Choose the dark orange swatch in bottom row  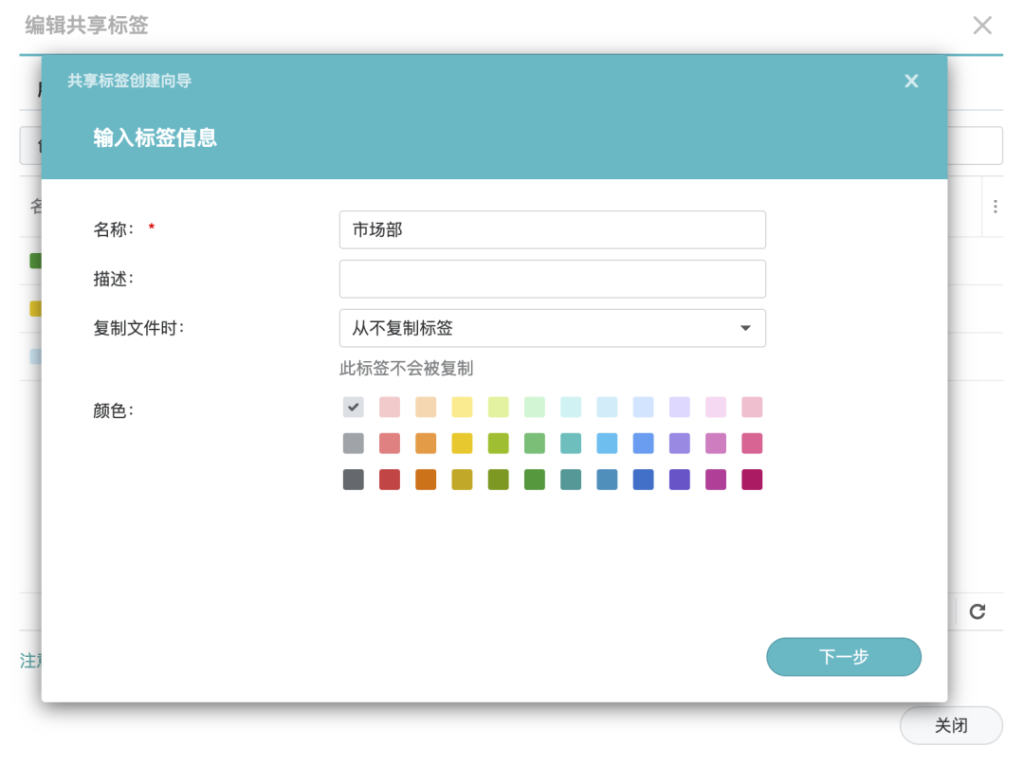pos(426,479)
